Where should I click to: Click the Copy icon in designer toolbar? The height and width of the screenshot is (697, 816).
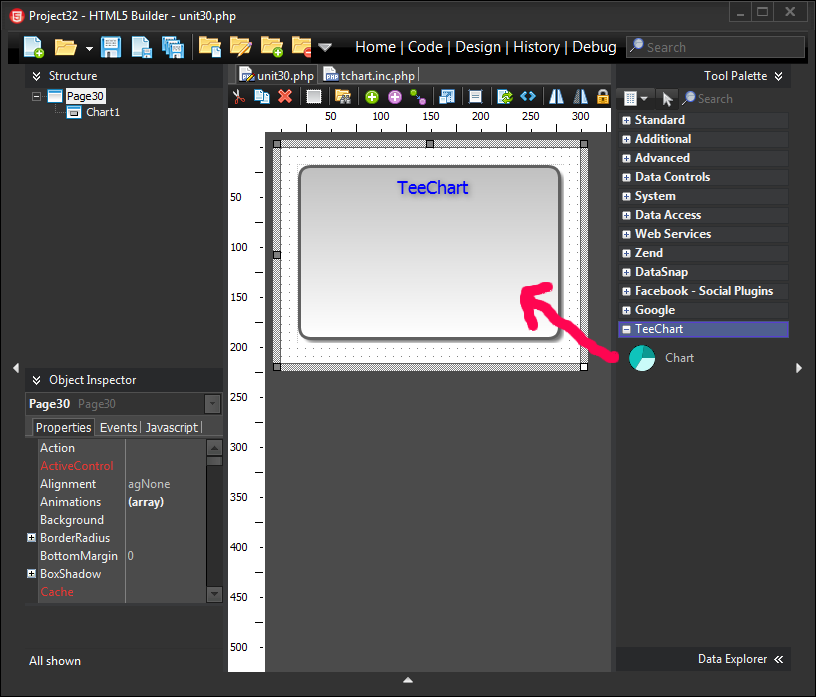[262, 97]
